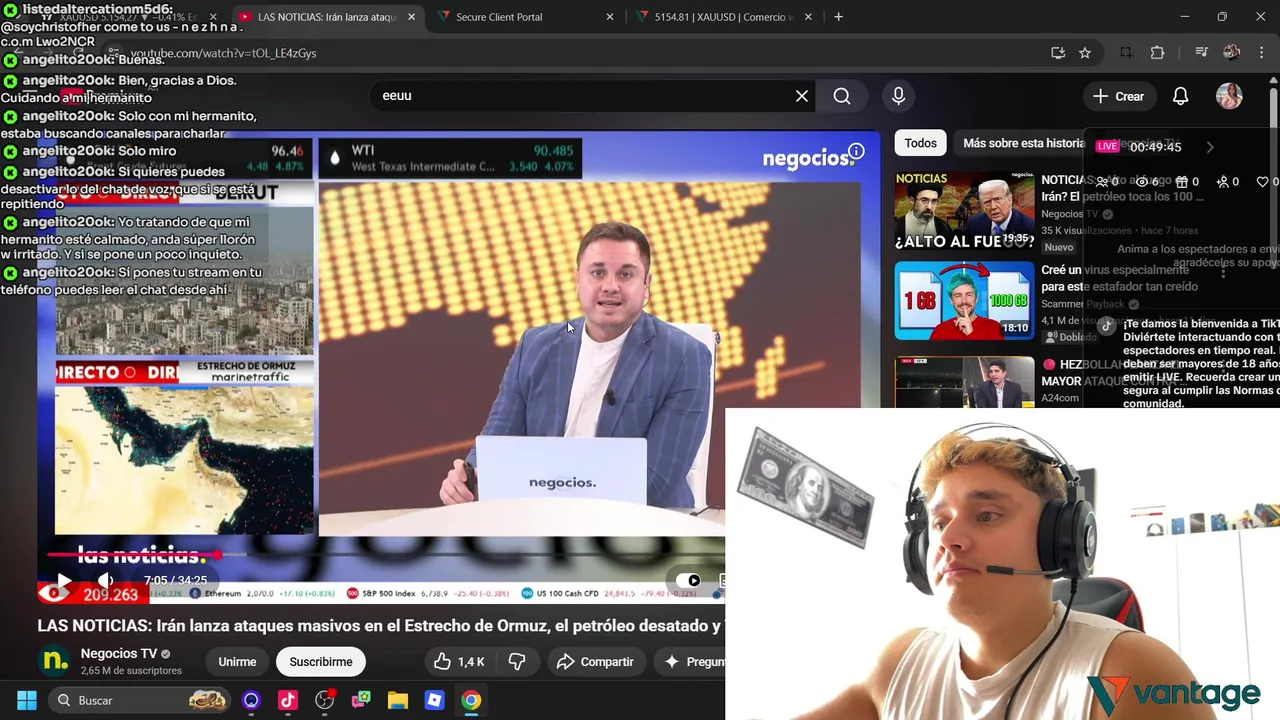Mute the video with the speaker icon
The height and width of the screenshot is (720, 1280).
point(106,580)
